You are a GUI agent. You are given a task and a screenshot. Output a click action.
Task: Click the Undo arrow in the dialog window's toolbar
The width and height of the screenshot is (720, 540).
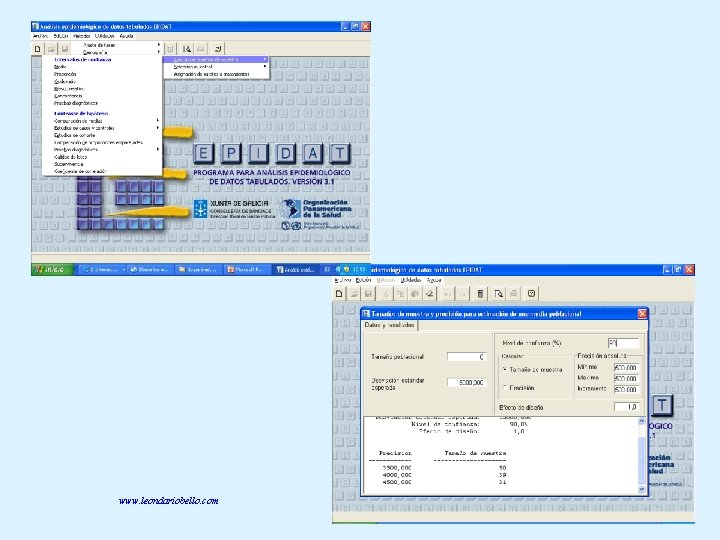[x=448, y=293]
